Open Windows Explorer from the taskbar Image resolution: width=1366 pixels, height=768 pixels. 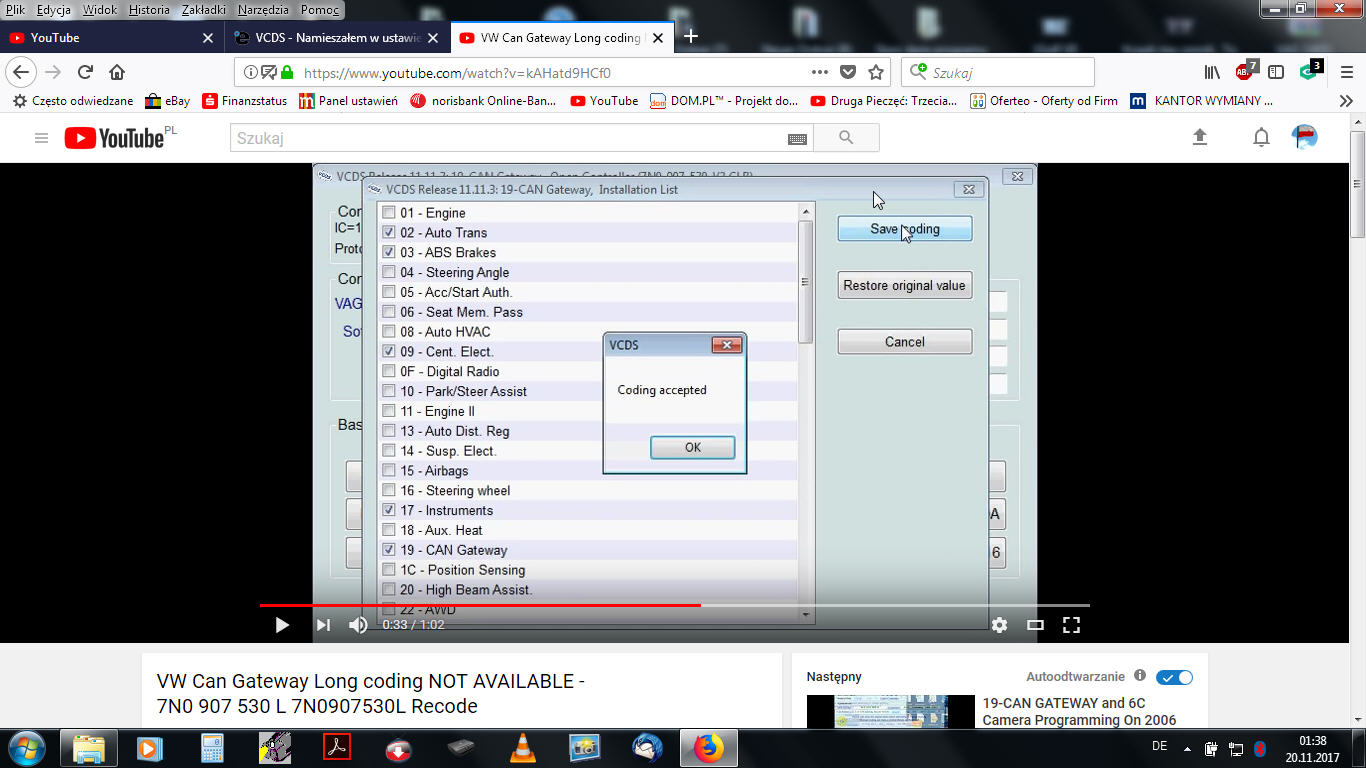pyautogui.click(x=89, y=747)
